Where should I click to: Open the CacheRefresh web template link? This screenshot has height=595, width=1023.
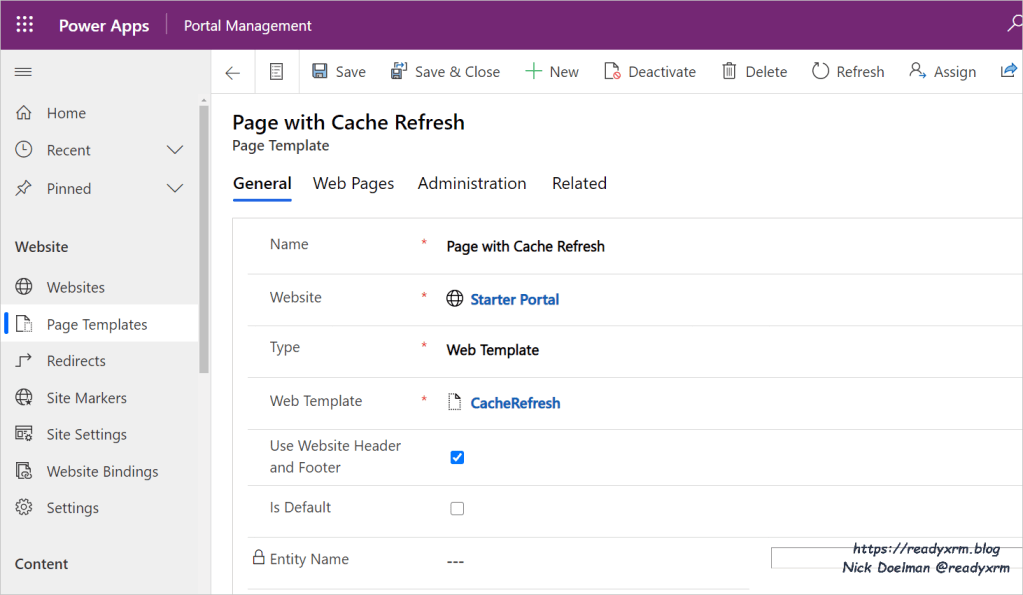[x=515, y=403]
